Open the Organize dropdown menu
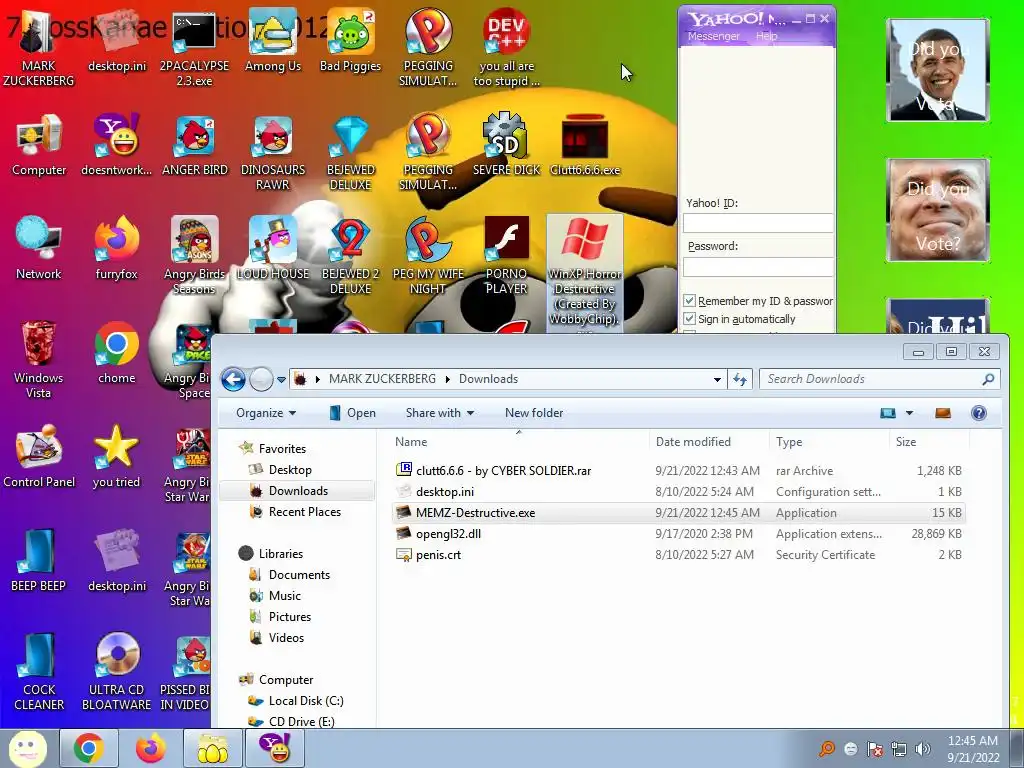Viewport: 1024px width, 768px height. (x=266, y=413)
